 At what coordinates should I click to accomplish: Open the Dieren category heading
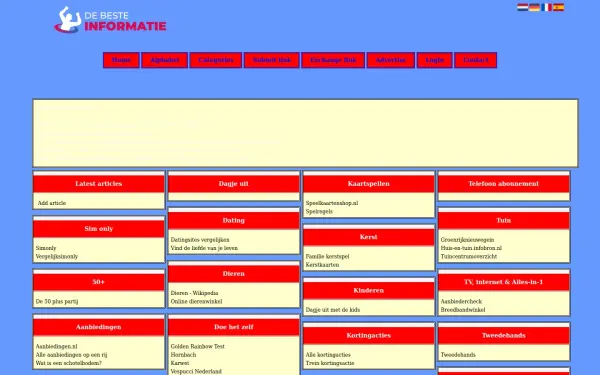click(x=234, y=274)
